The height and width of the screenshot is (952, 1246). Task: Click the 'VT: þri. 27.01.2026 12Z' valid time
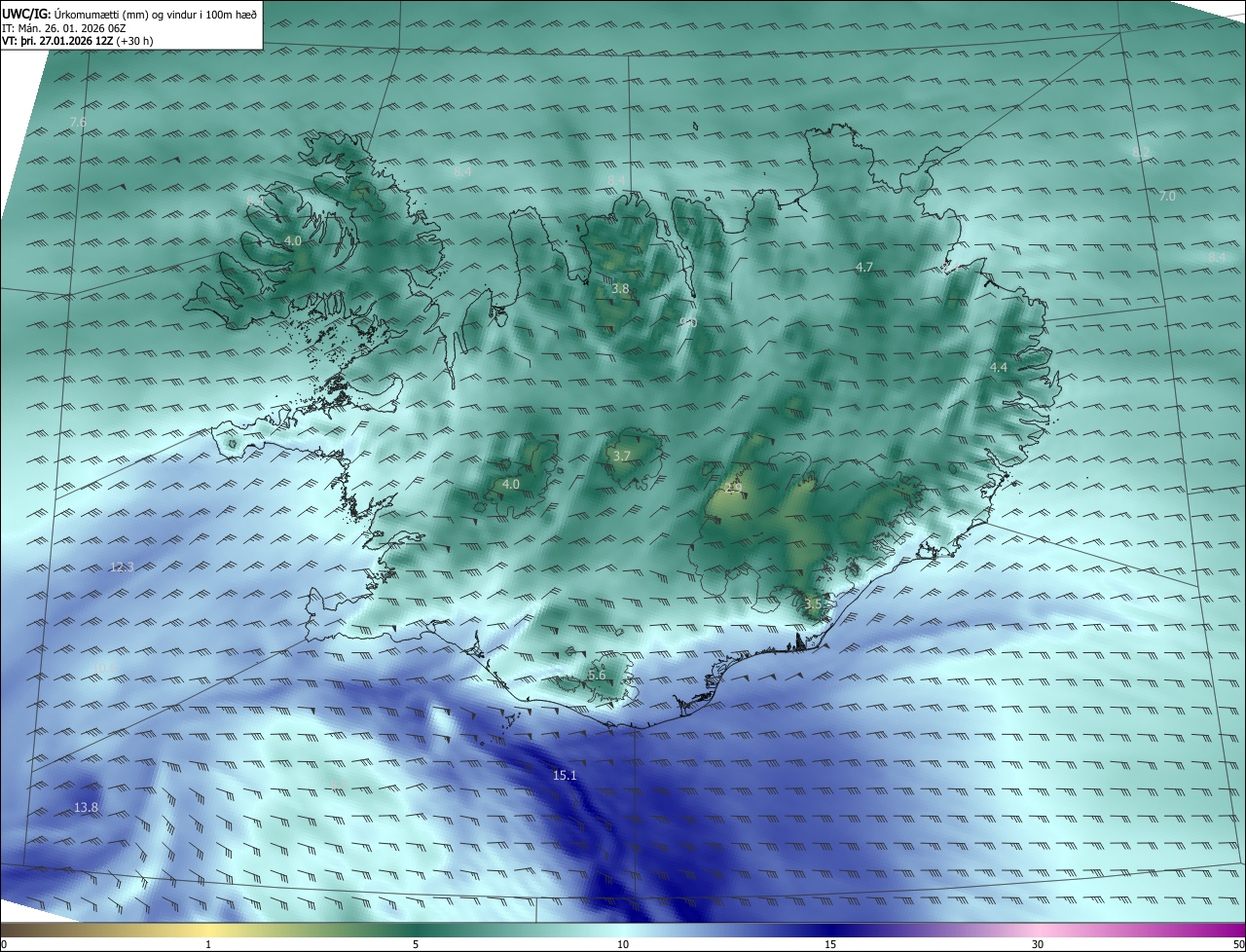pyautogui.click(x=56, y=41)
